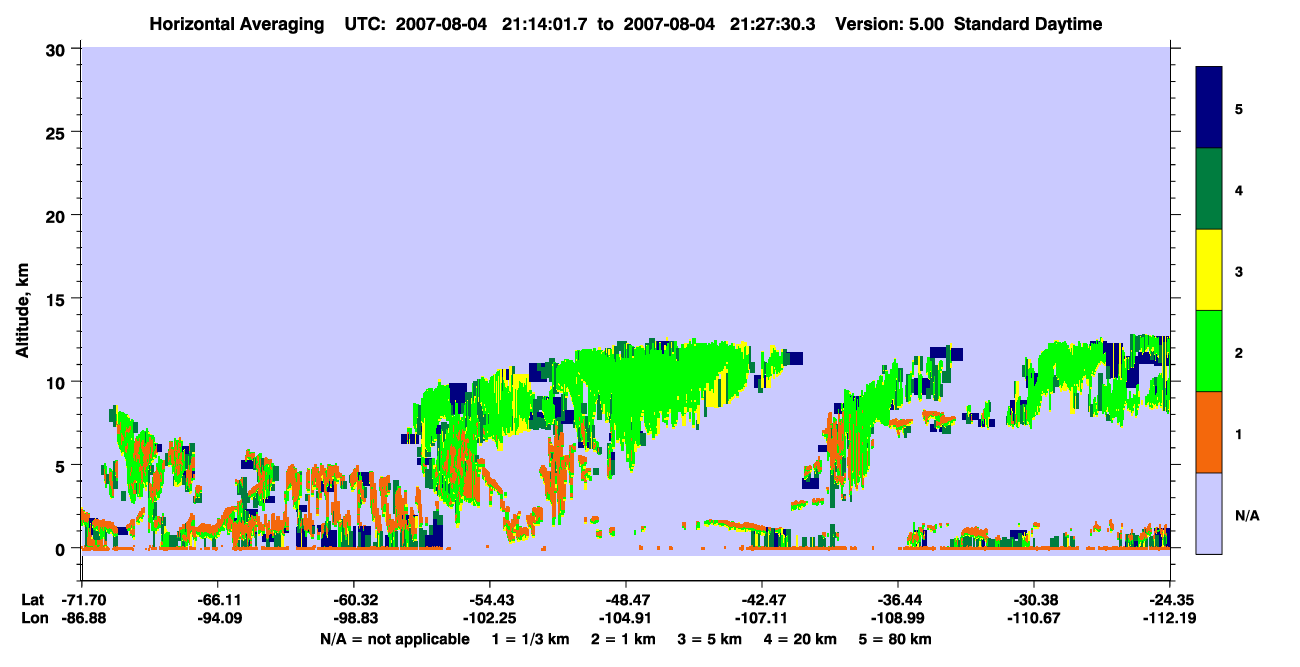
Task: Click the bright green colorbar segment labeled 2
Action: point(1209,351)
